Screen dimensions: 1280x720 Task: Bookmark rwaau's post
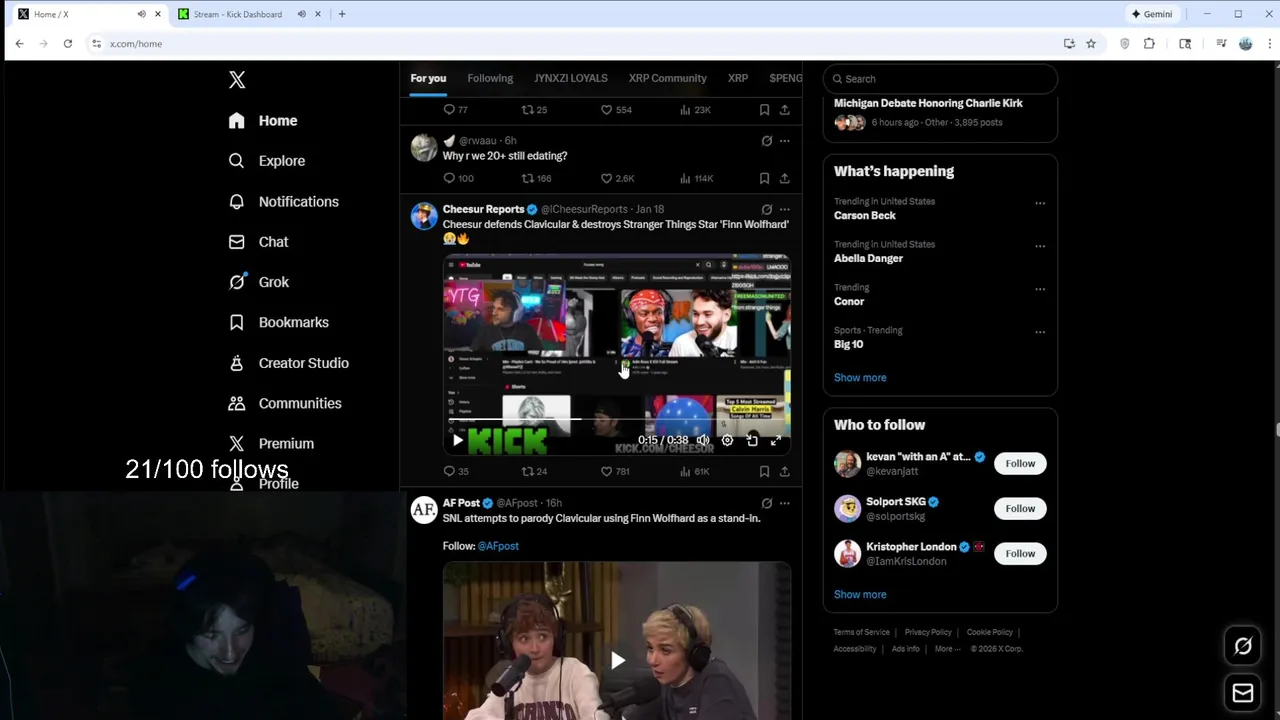pyautogui.click(x=764, y=178)
